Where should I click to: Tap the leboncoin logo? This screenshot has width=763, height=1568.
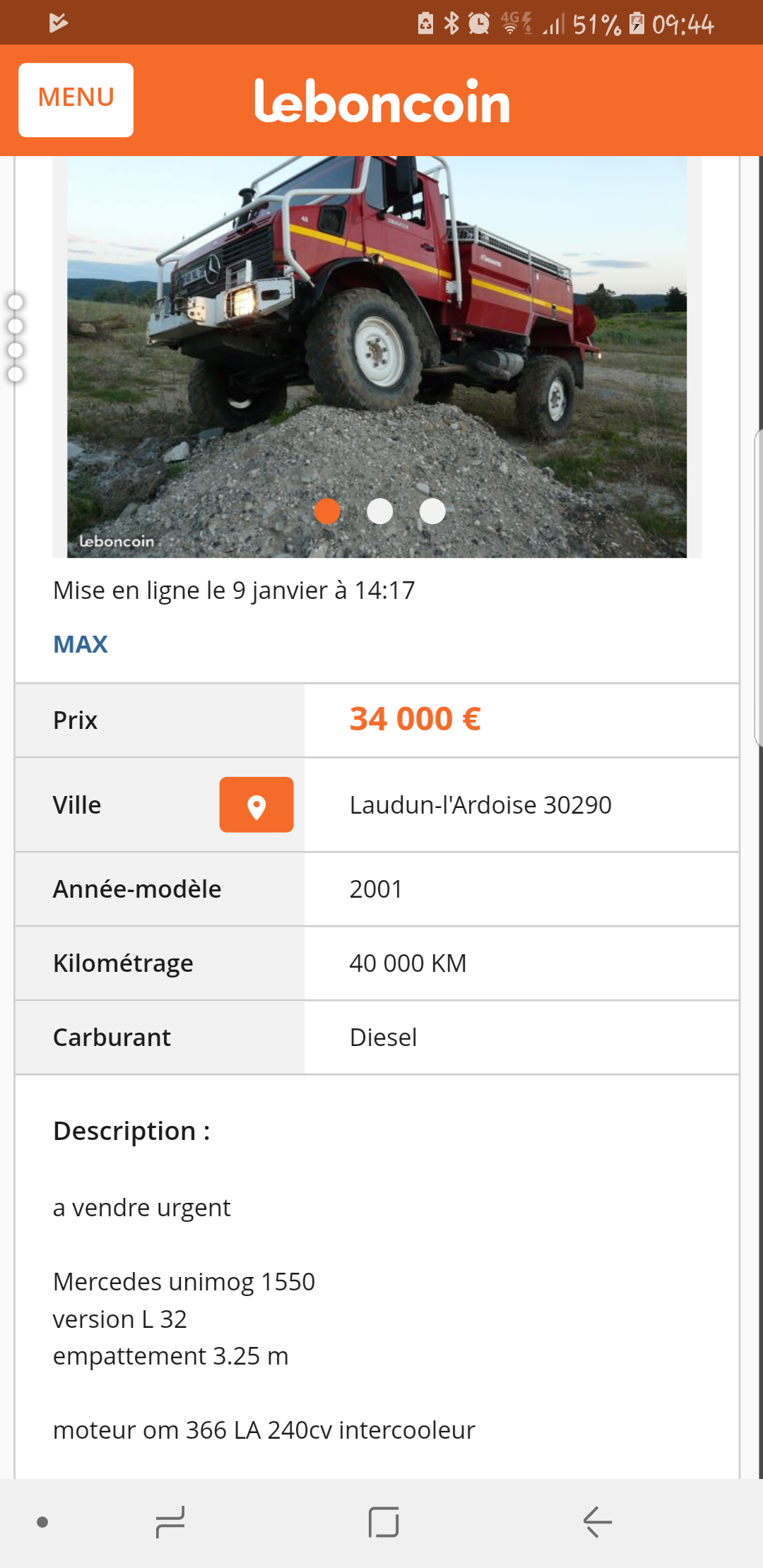click(x=381, y=102)
